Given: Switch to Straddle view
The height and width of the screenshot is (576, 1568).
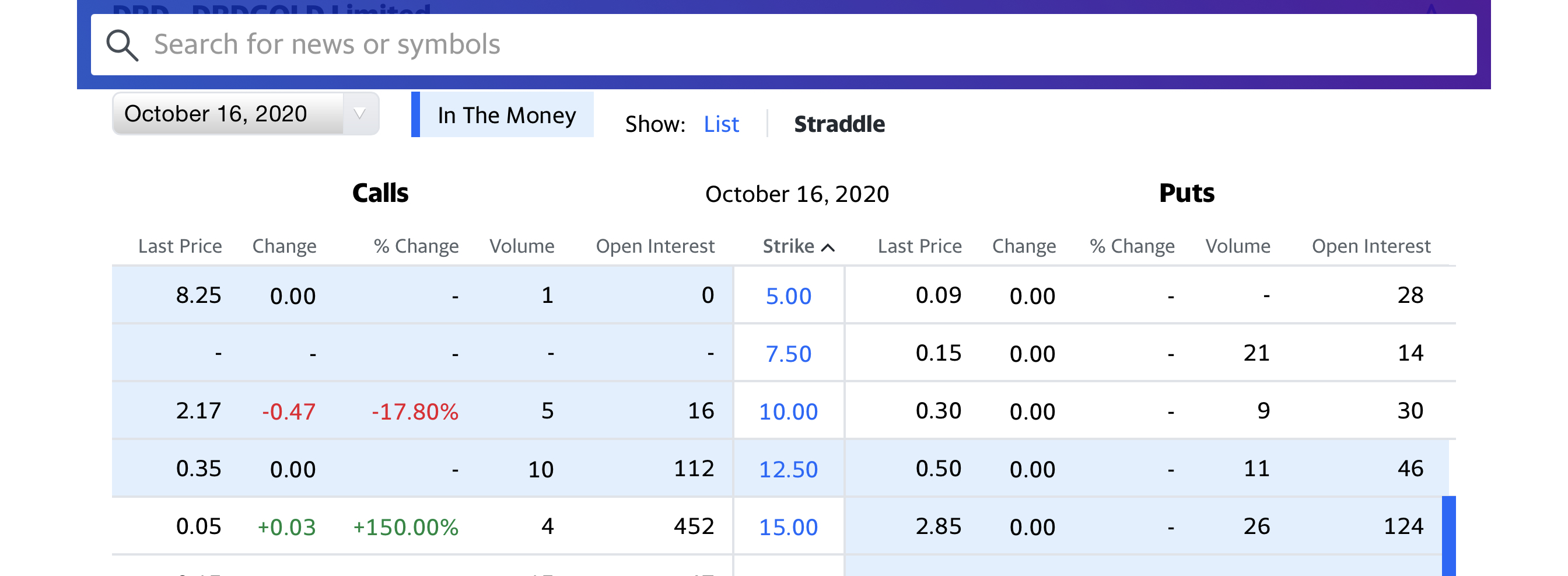Looking at the screenshot, I should [839, 124].
